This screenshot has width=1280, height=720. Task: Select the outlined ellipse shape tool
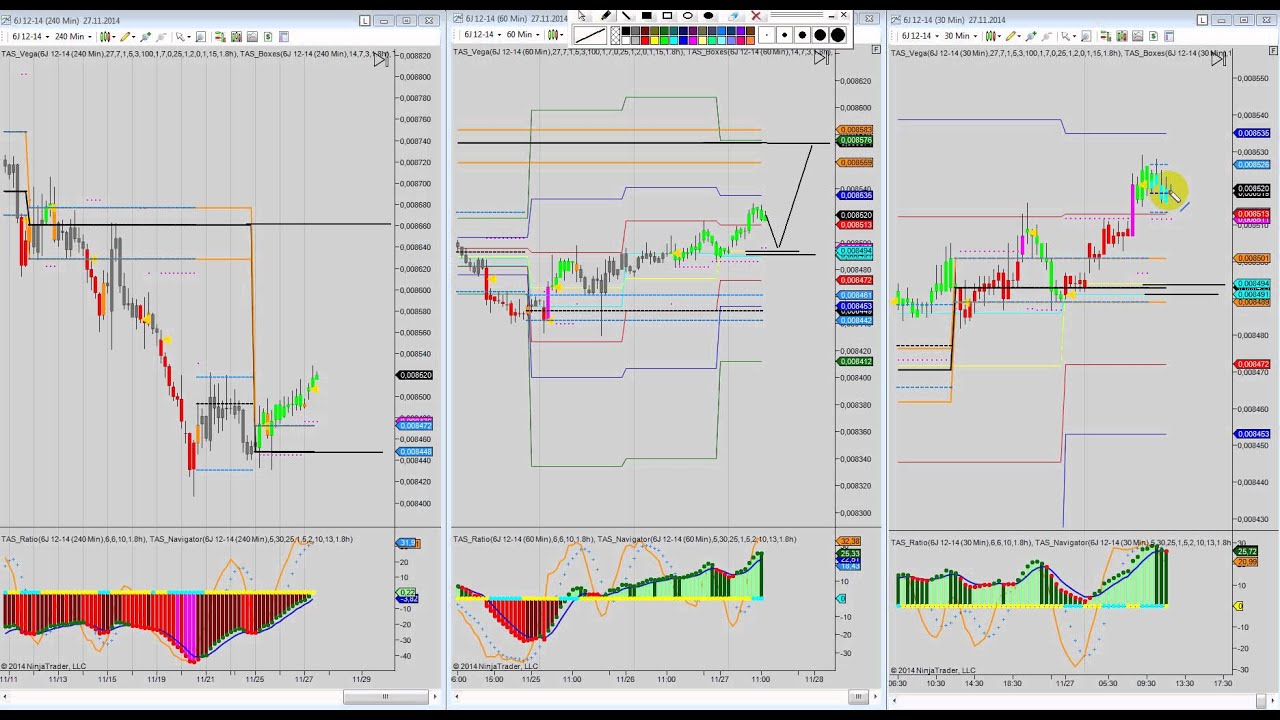688,15
